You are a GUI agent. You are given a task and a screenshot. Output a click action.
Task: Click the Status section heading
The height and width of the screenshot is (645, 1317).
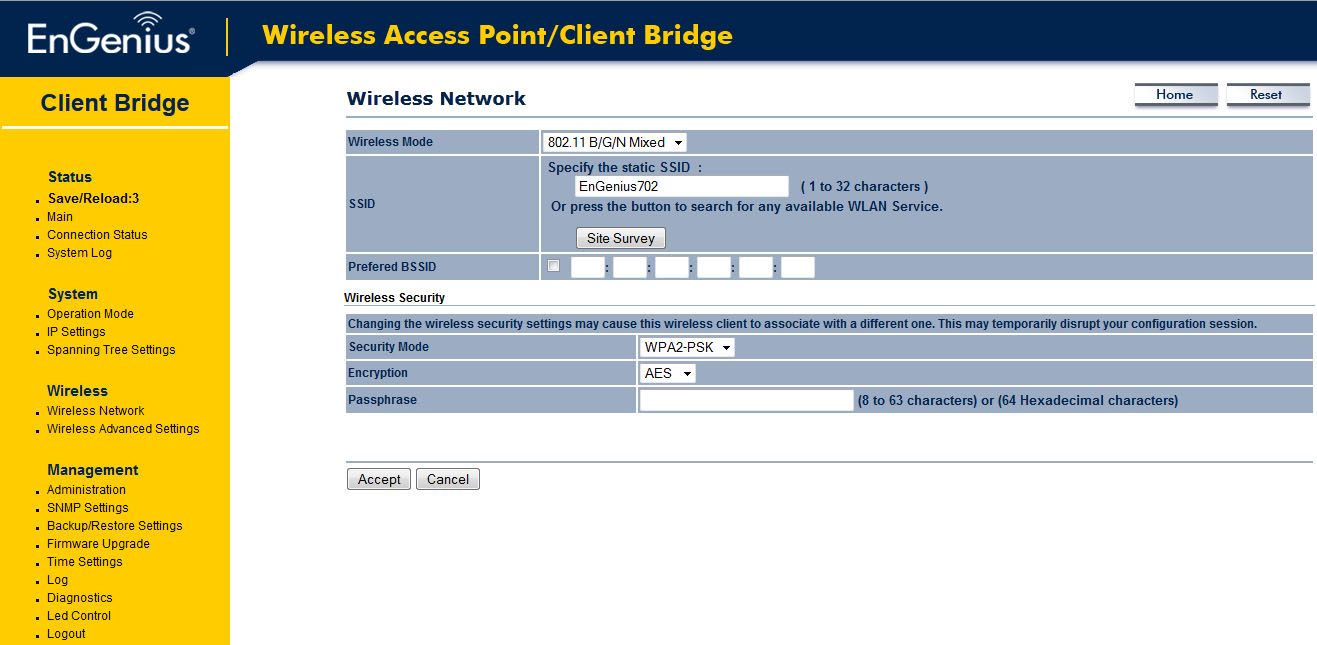tap(70, 177)
